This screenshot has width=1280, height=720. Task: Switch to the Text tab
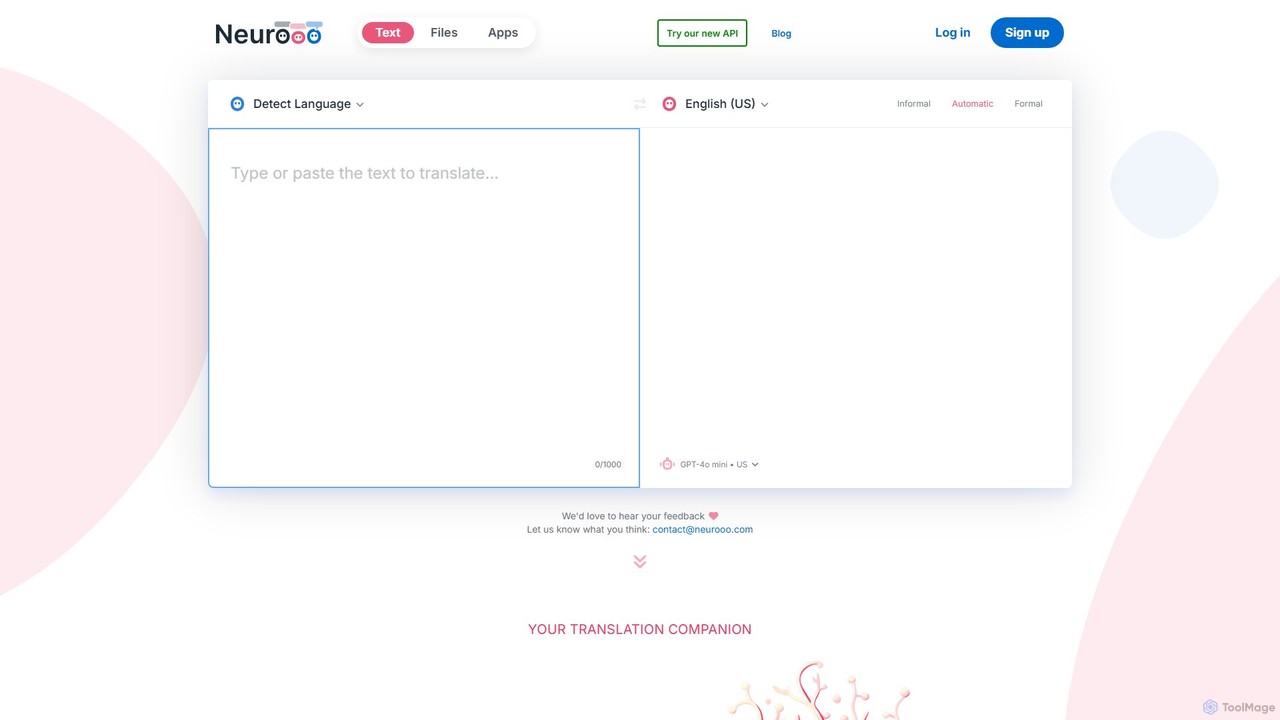[x=388, y=33]
